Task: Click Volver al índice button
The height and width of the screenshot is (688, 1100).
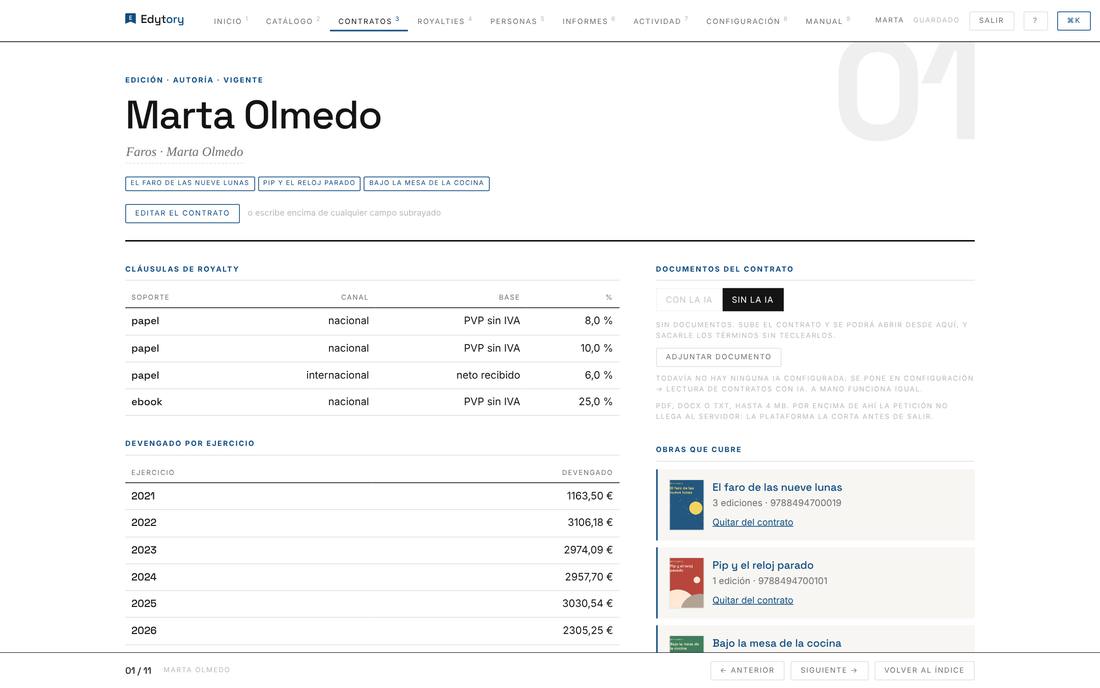Action: (x=924, y=670)
